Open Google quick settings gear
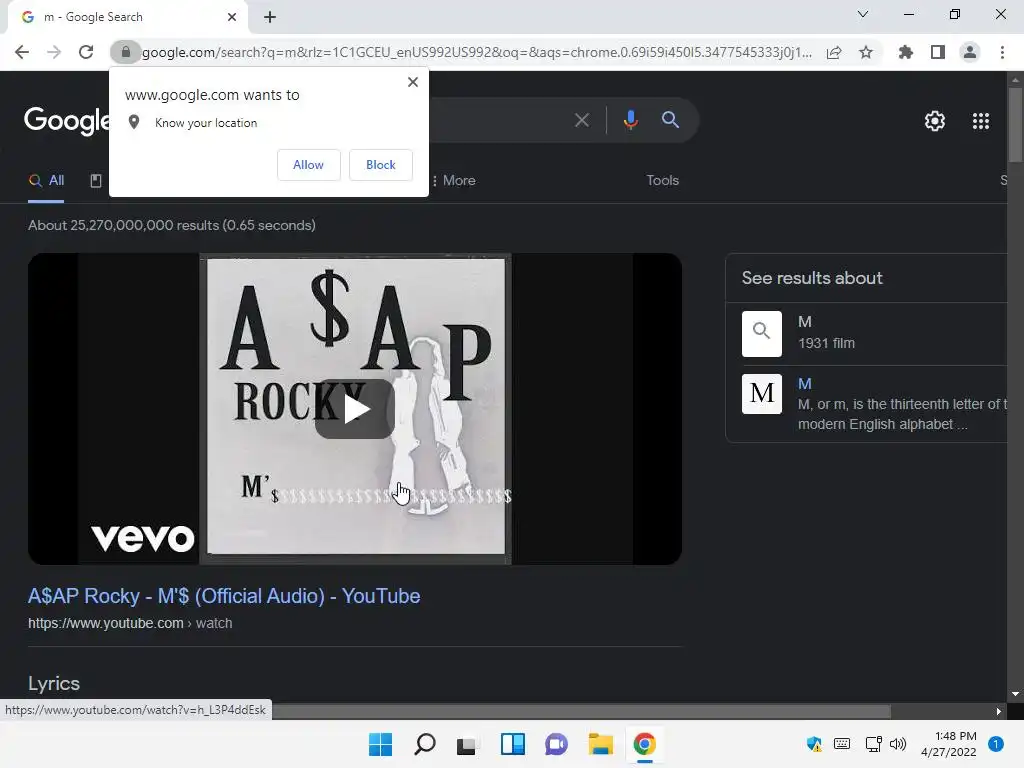The image size is (1024, 768). [935, 121]
